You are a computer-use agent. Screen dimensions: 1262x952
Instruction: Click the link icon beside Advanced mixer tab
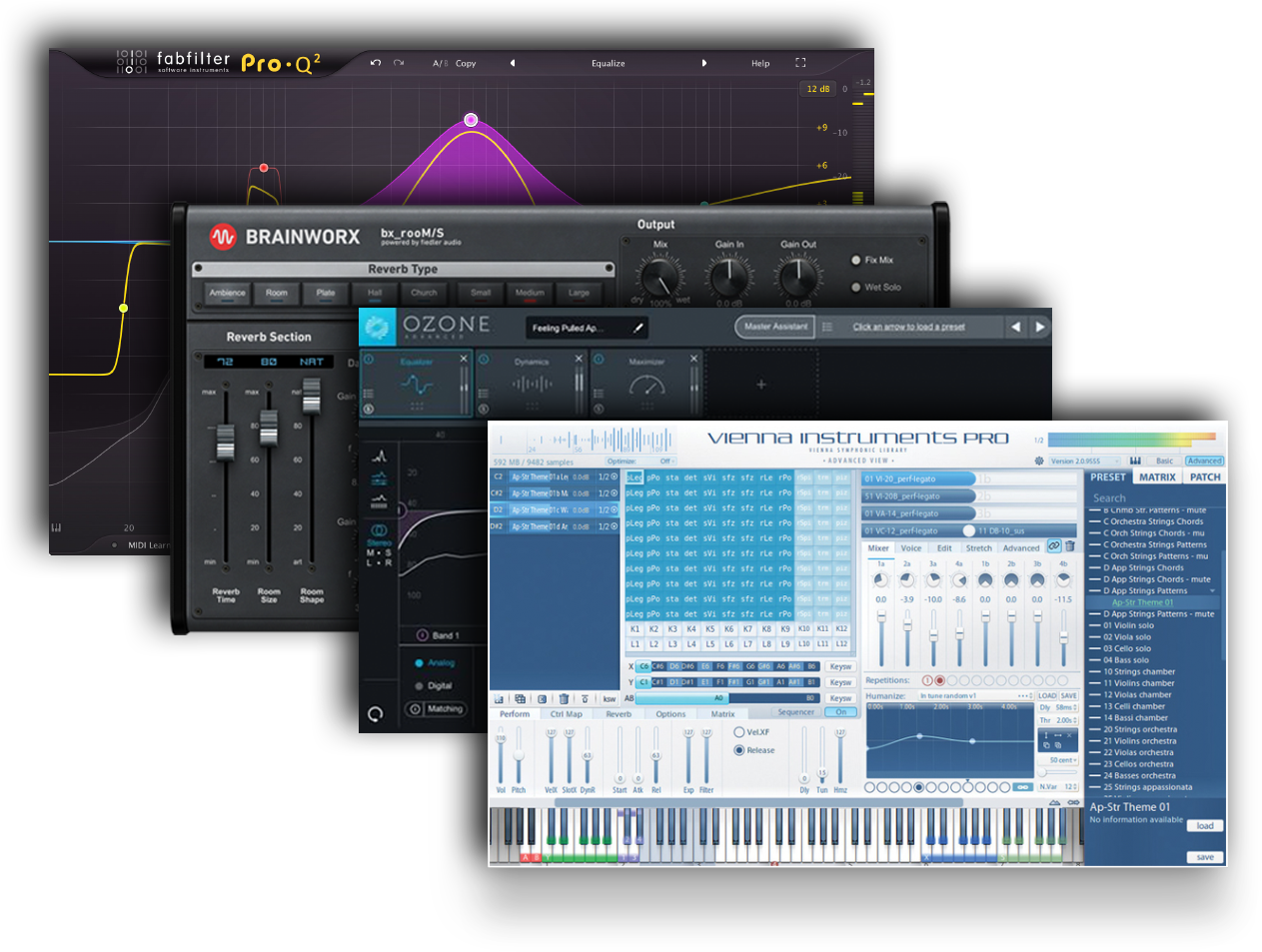1054,546
